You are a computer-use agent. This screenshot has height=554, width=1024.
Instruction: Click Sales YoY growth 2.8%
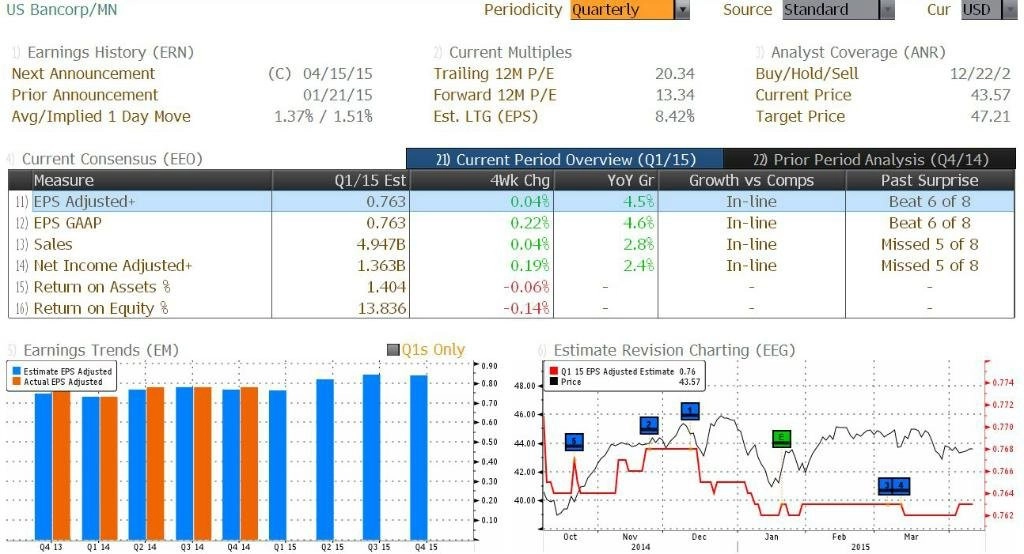(638, 244)
